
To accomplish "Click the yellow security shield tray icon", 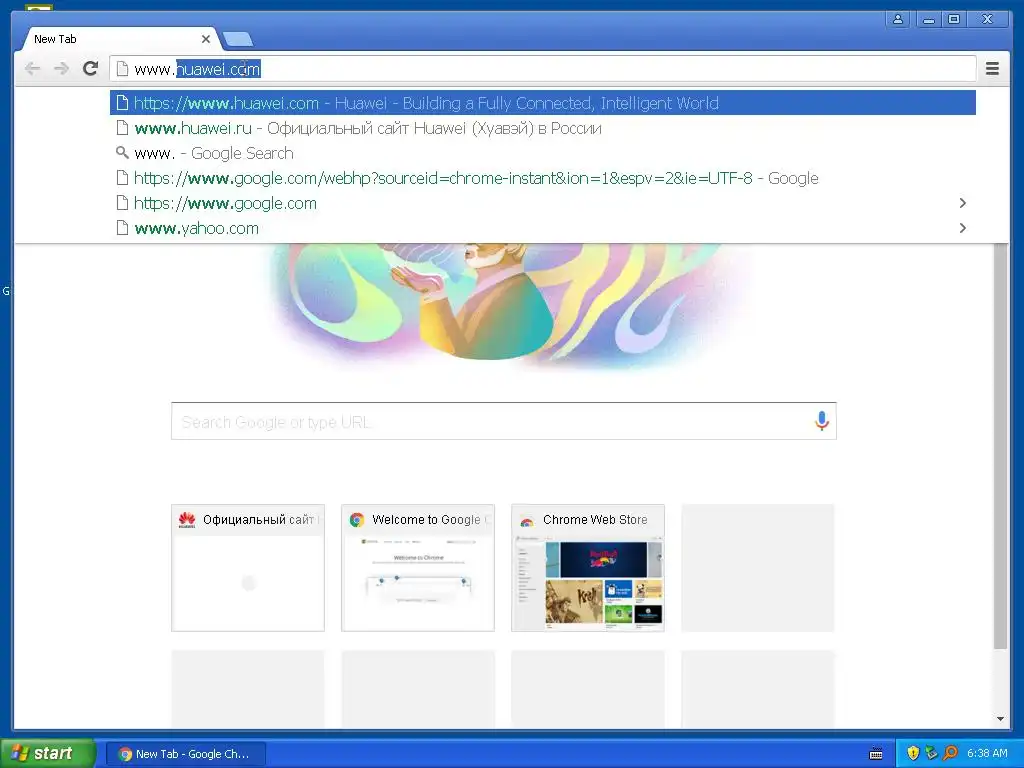I will (x=913, y=753).
